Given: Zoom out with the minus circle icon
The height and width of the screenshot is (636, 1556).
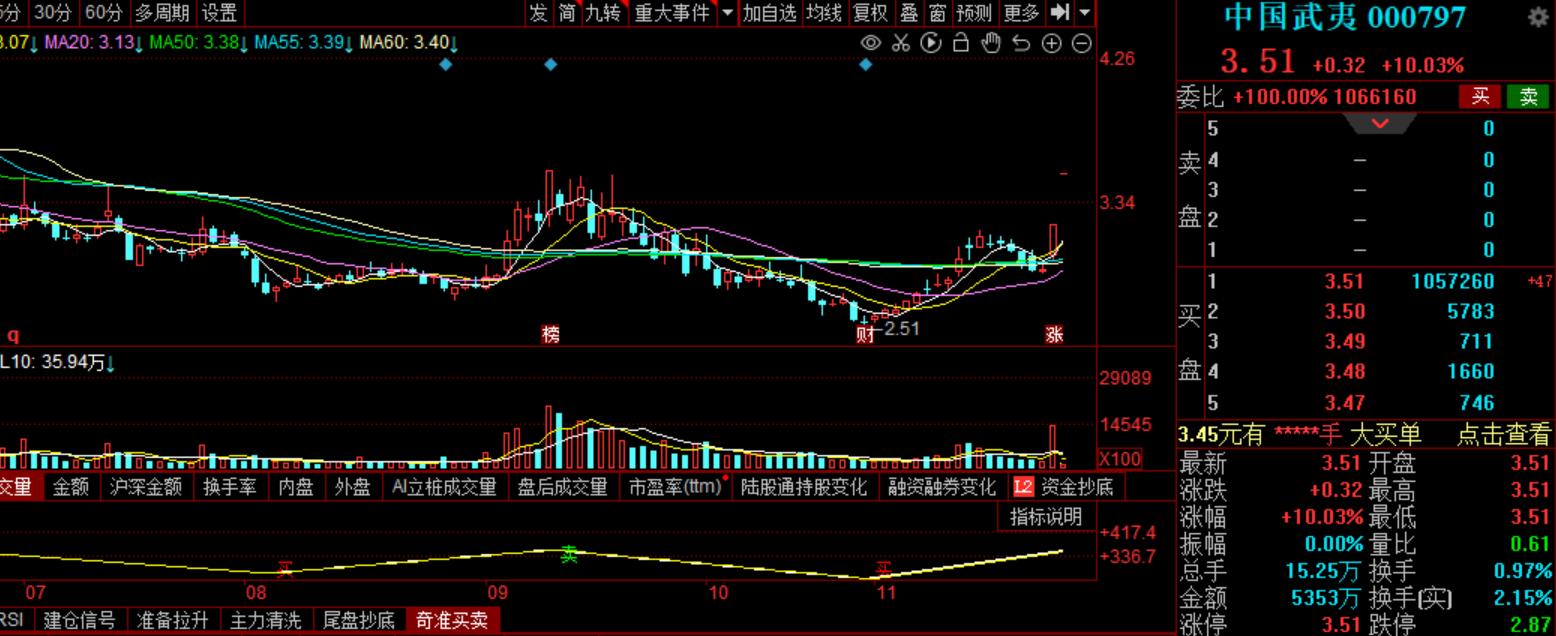Looking at the screenshot, I should point(1081,43).
